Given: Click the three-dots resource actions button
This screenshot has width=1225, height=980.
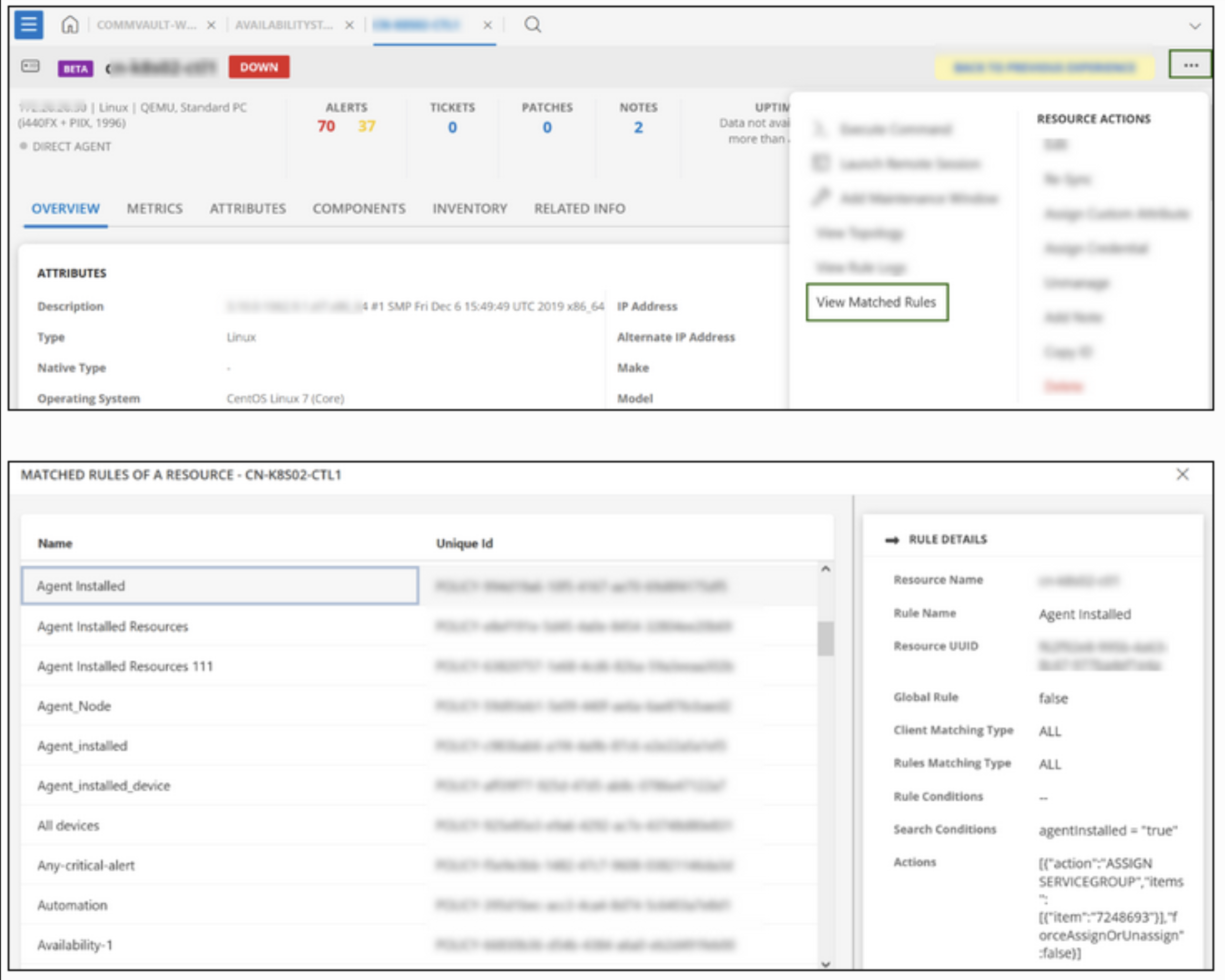Looking at the screenshot, I should 1190,66.
